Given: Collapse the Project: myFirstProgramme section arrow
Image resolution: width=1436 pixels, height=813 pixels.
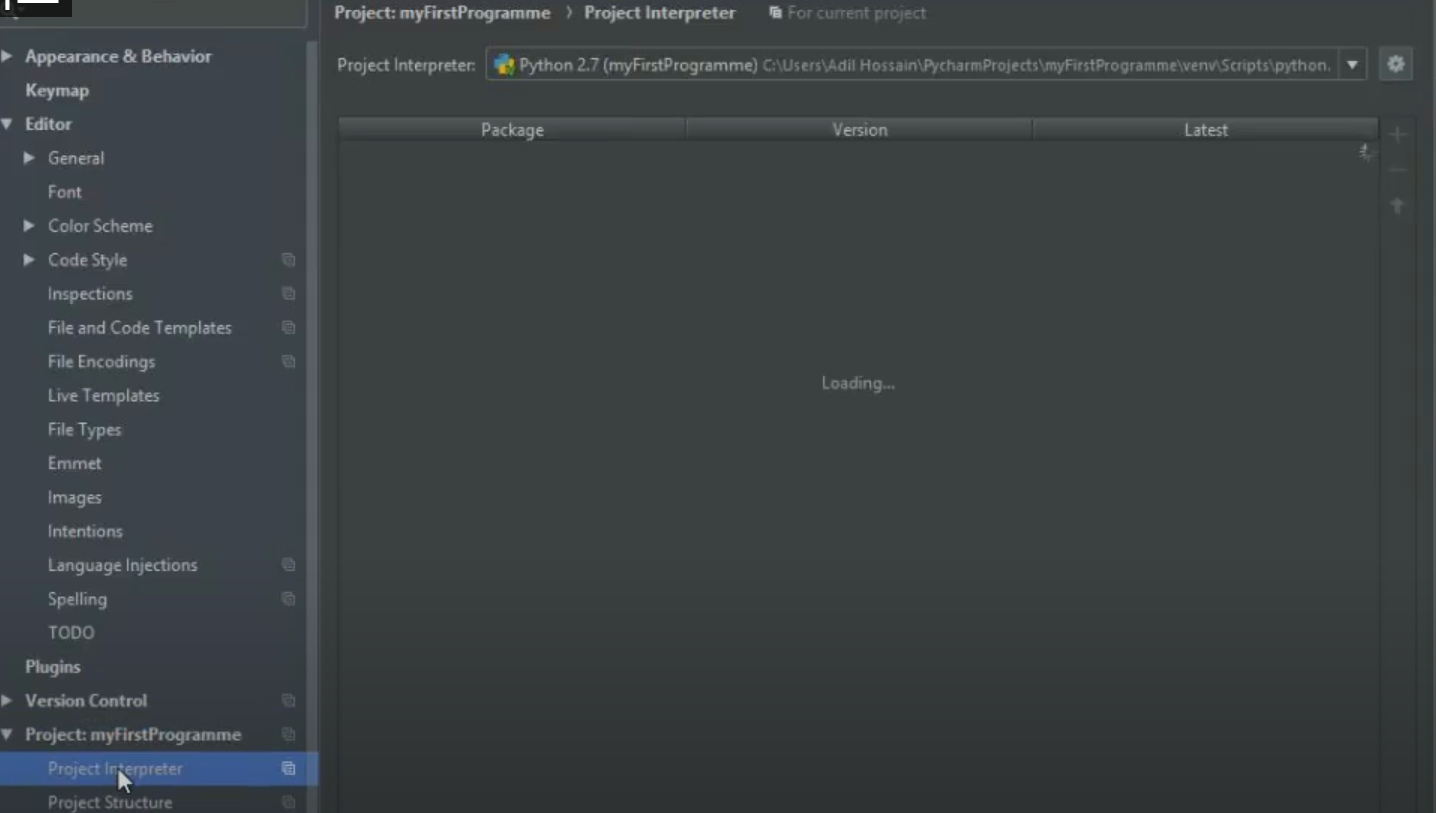Looking at the screenshot, I should point(7,735).
